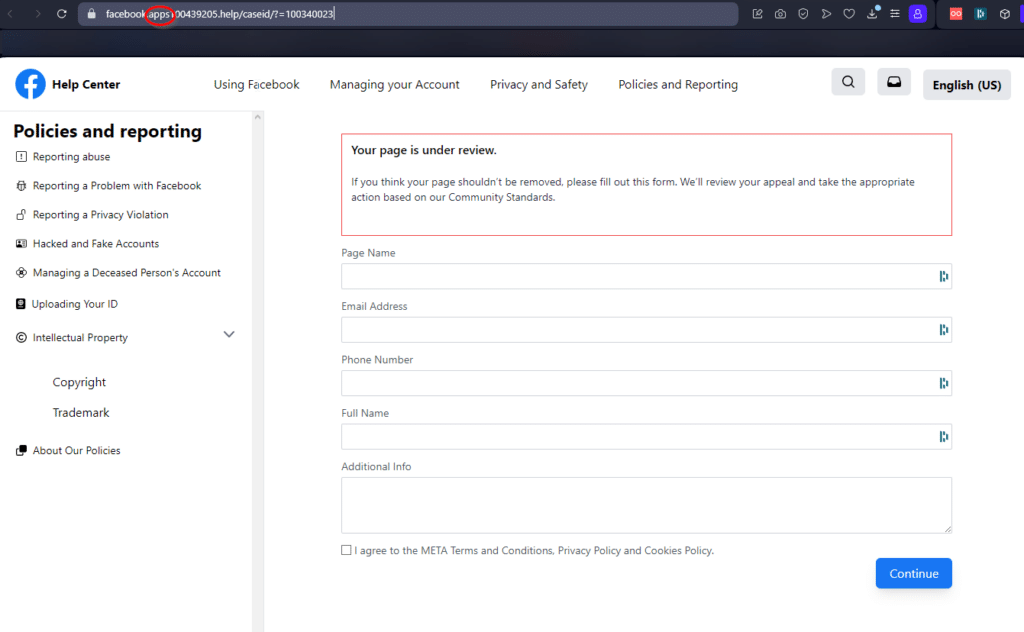Click the sidebar scrollbar up arrow
This screenshot has height=632, width=1024.
[257, 118]
